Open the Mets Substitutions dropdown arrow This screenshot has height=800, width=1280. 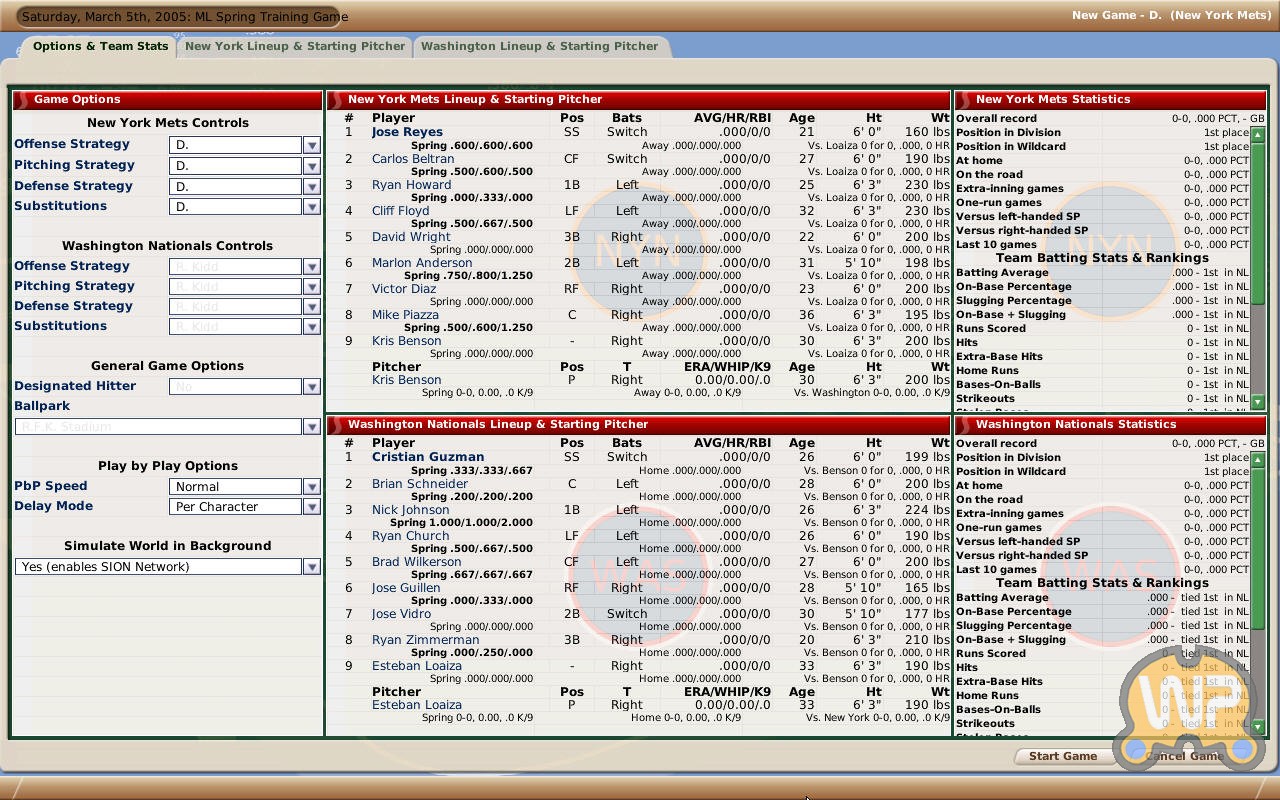click(x=311, y=207)
